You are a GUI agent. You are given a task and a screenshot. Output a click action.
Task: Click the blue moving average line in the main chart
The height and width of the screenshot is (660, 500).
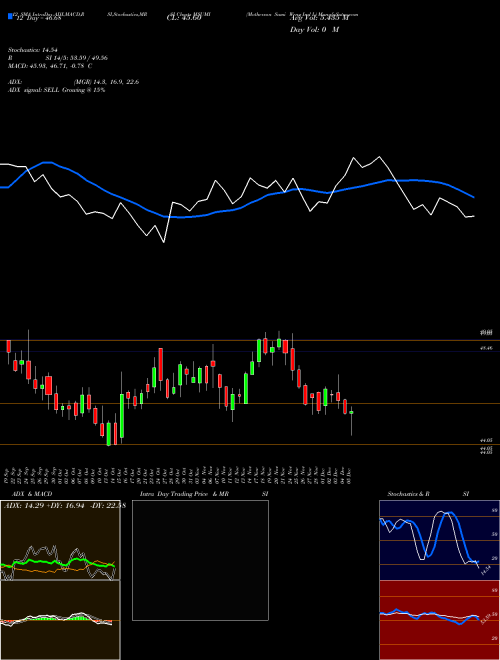pos(236,210)
